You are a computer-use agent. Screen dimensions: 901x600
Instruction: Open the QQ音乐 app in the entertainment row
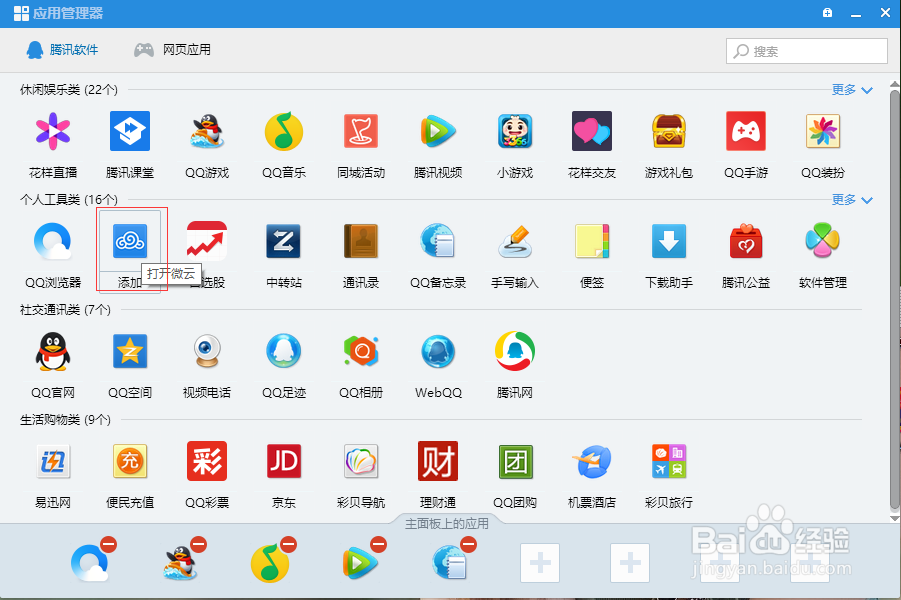tap(284, 132)
